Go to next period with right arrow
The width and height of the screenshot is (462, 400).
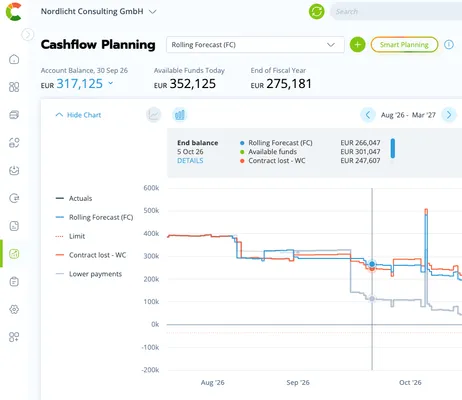tap(449, 115)
